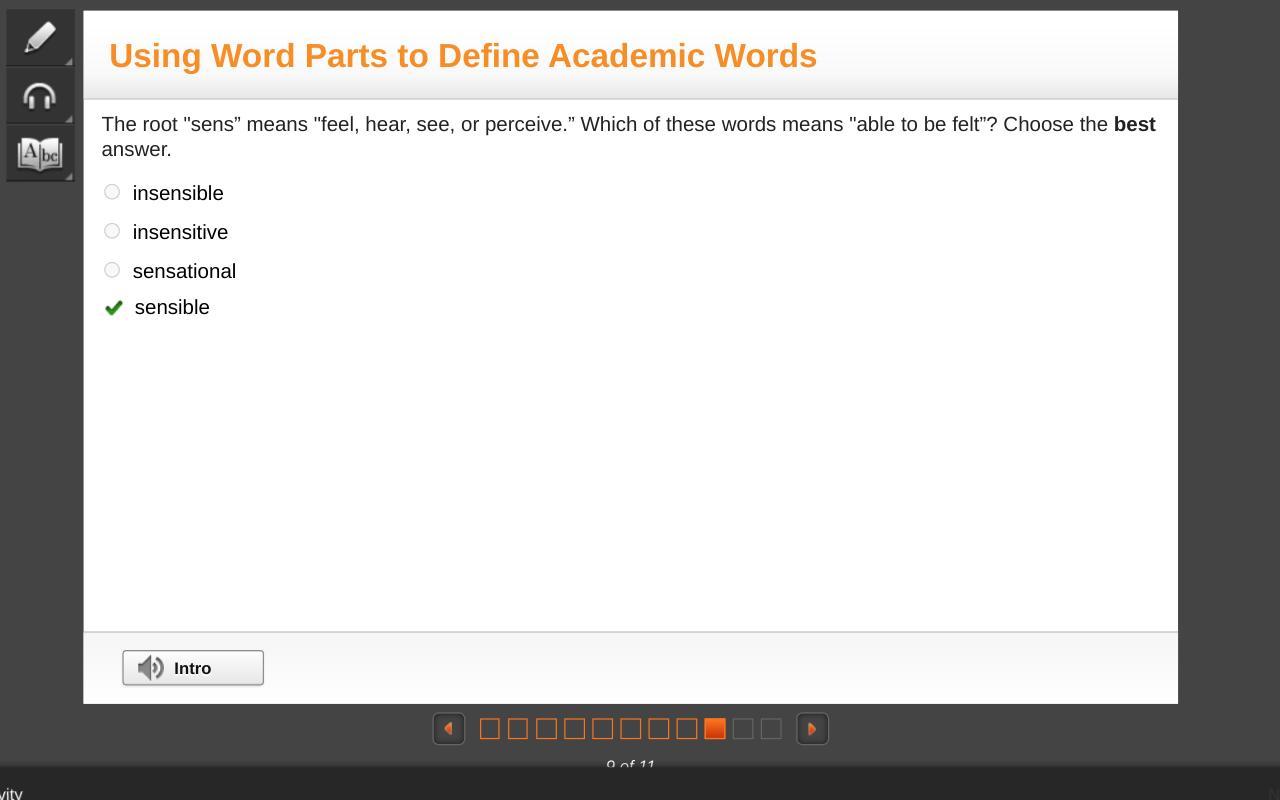Play the Intro audio button
The width and height of the screenshot is (1280, 800).
193,668
